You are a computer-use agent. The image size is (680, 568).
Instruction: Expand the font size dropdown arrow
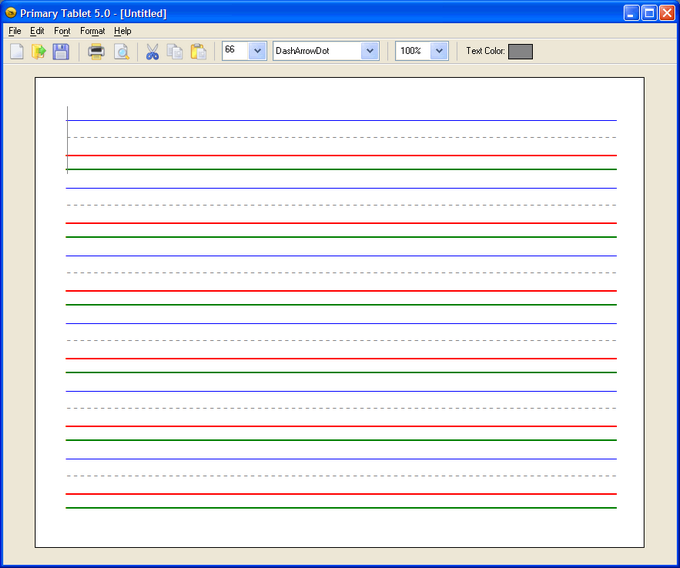point(256,51)
